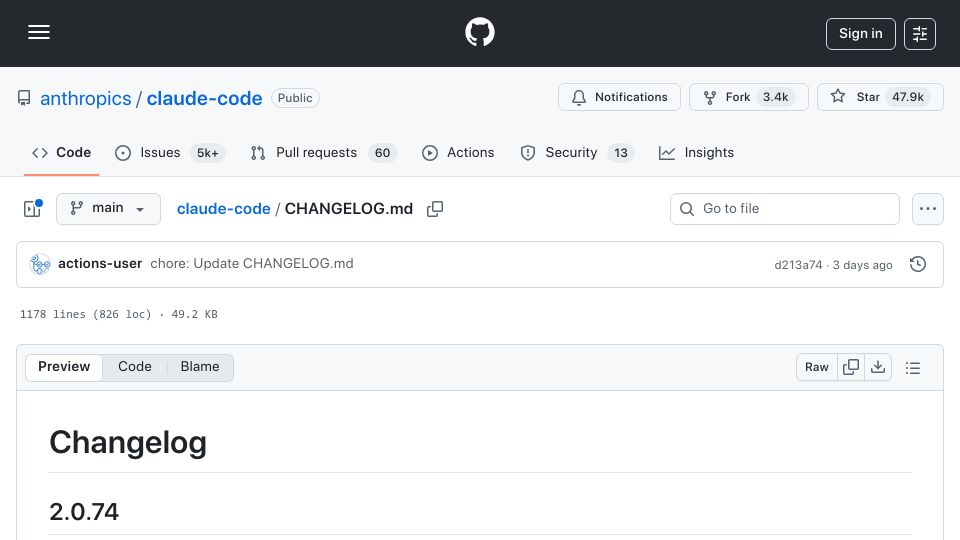Open commit message 'chore: Update CHANGELOG.md'

252,264
